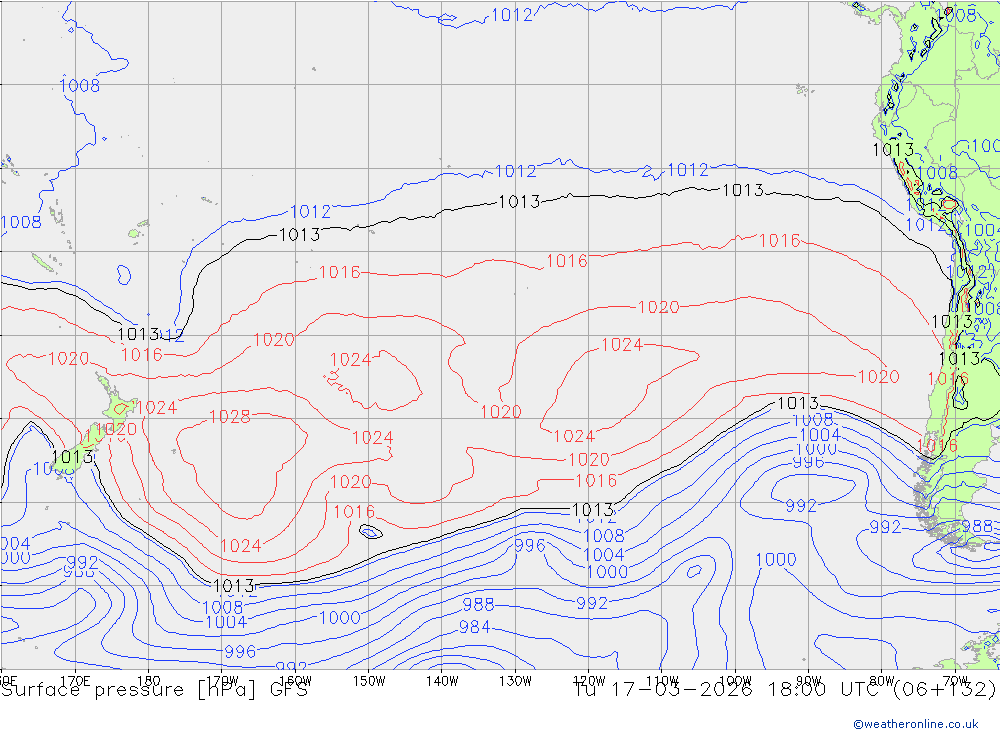
Task: Click the 140W longitude label
Action: (442, 681)
